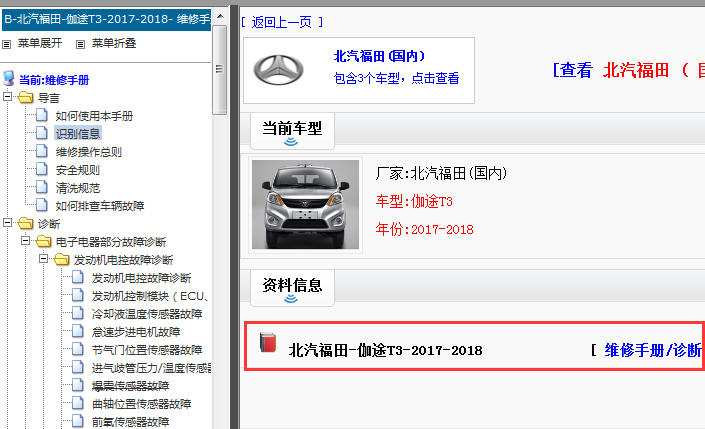Open 北汽福田 (国内) brand link
Viewport: 705px width, 429px height.
379,56
